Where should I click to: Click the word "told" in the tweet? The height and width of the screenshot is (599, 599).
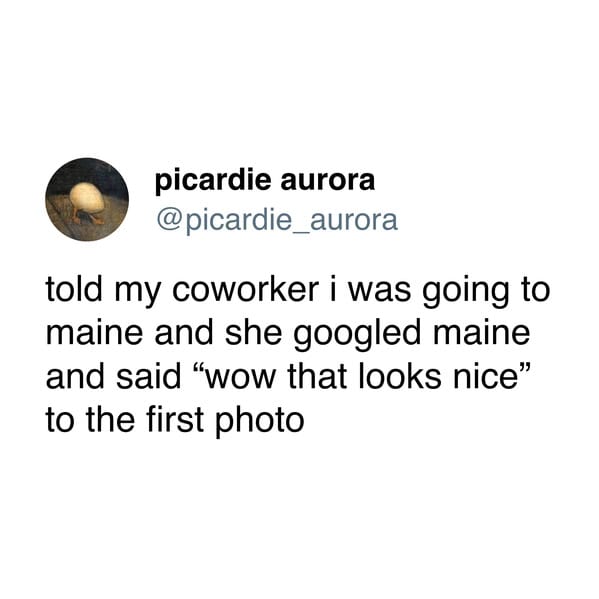[x=74, y=289]
